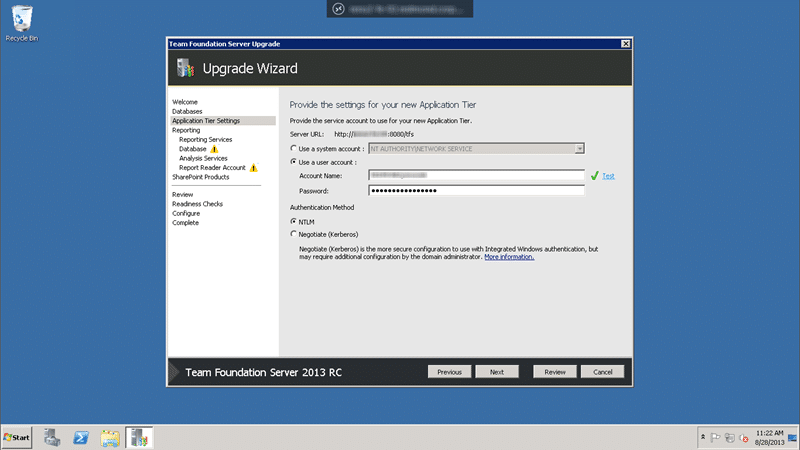Go to the Databases wizard step
Image resolution: width=800 pixels, height=450 pixels.
tap(187, 111)
